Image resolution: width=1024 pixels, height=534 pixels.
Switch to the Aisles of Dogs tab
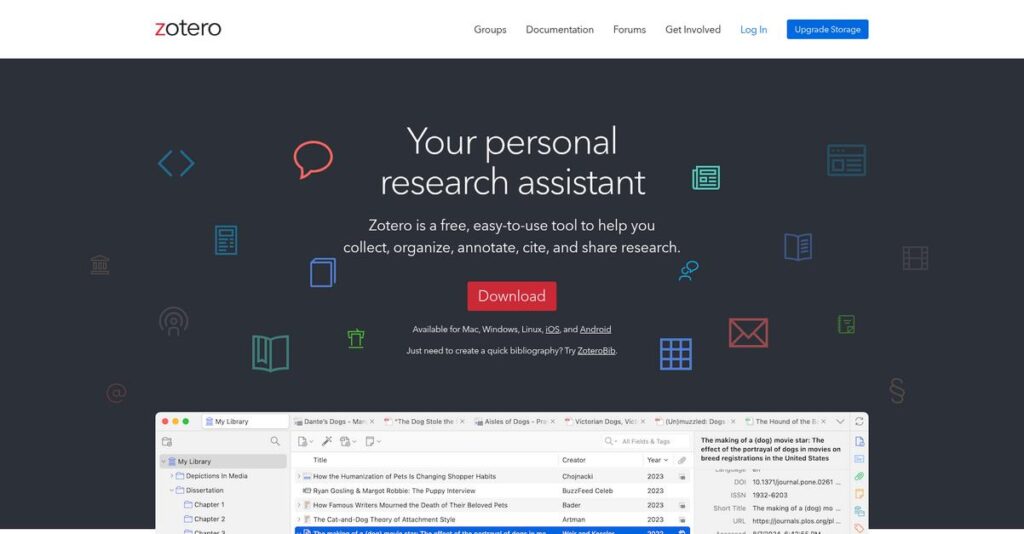point(514,422)
